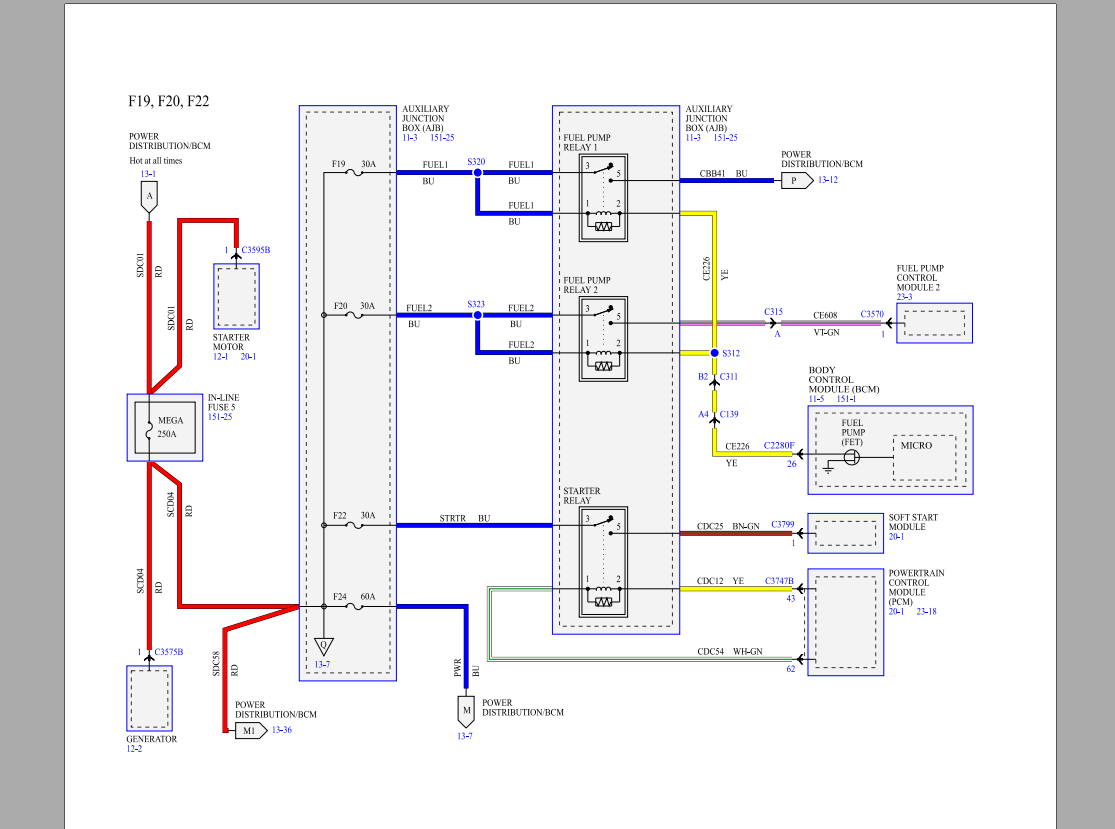Select the Fuel Pump (FET) motor symbol

852,456
